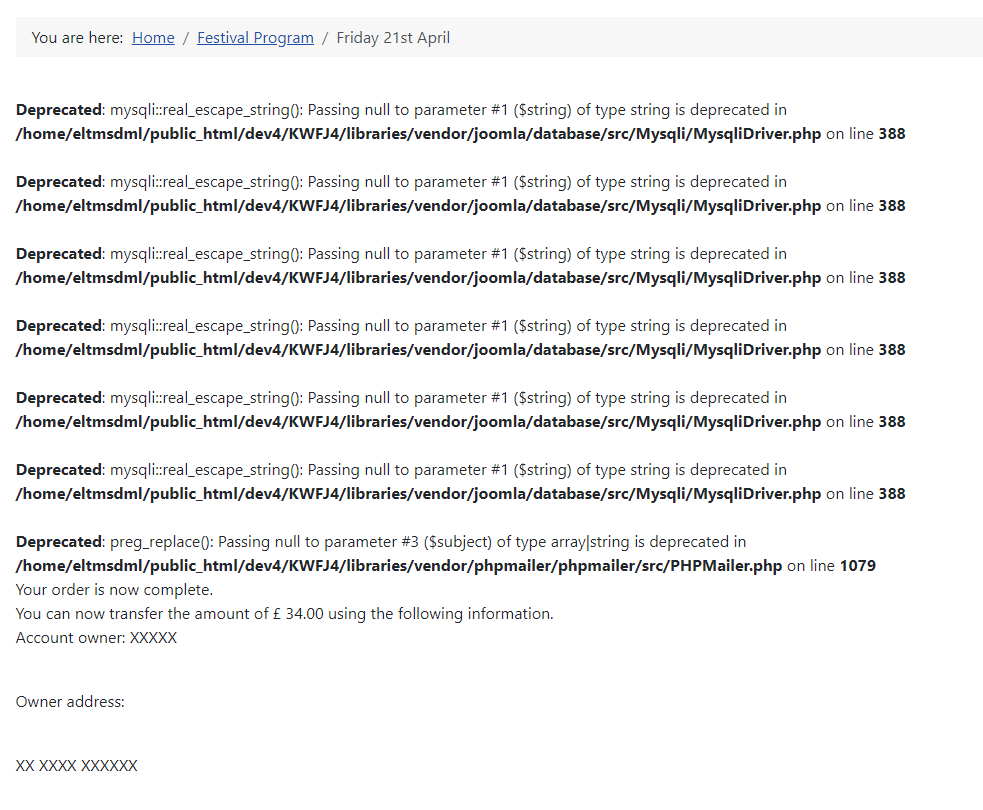The image size is (983, 810).
Task: Click the bold "Deprecated" before preg_replace()
Action: click(x=59, y=542)
